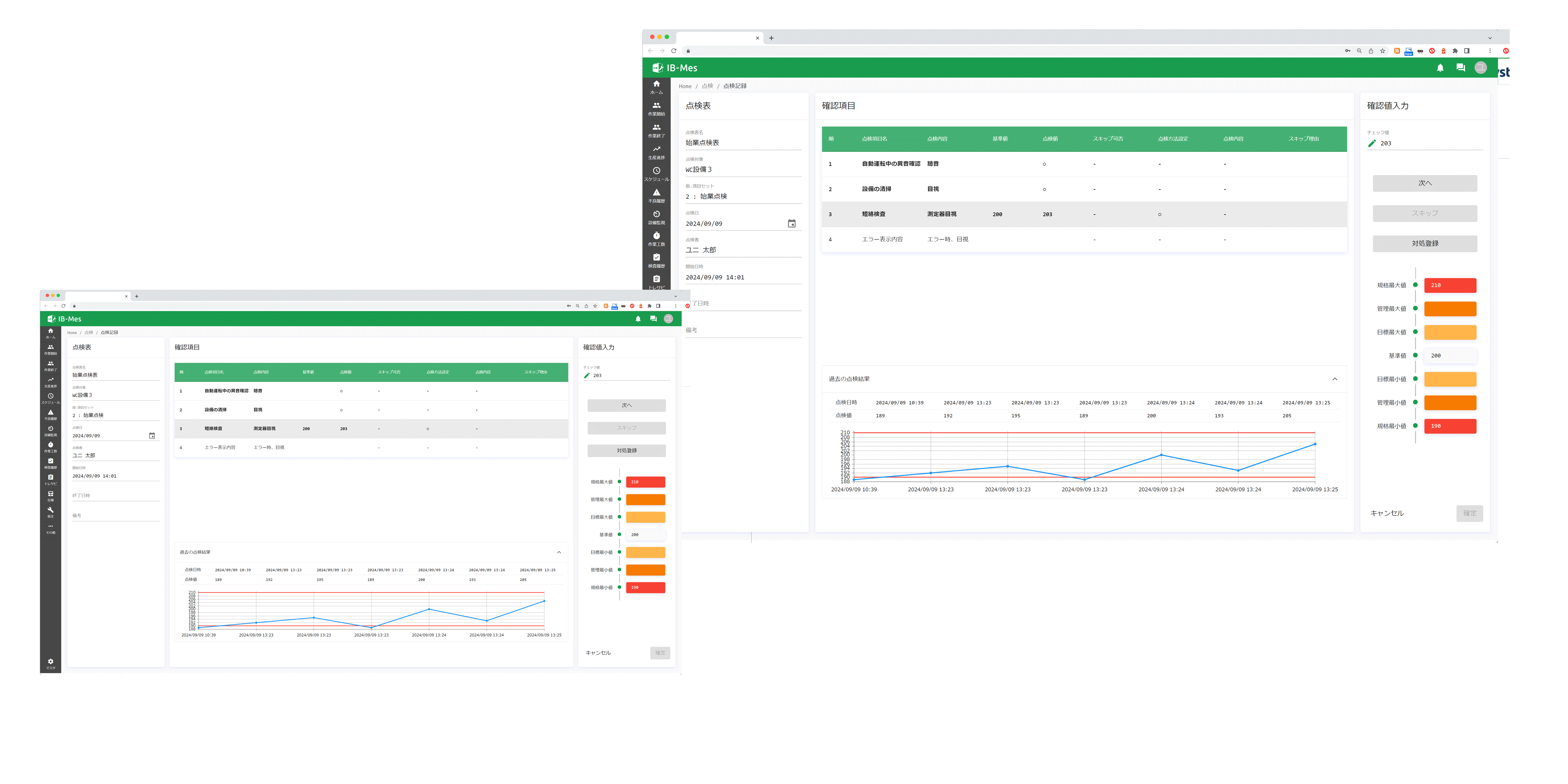
Task: Go to Home breadcrumb in the larger window
Action: click(x=686, y=86)
